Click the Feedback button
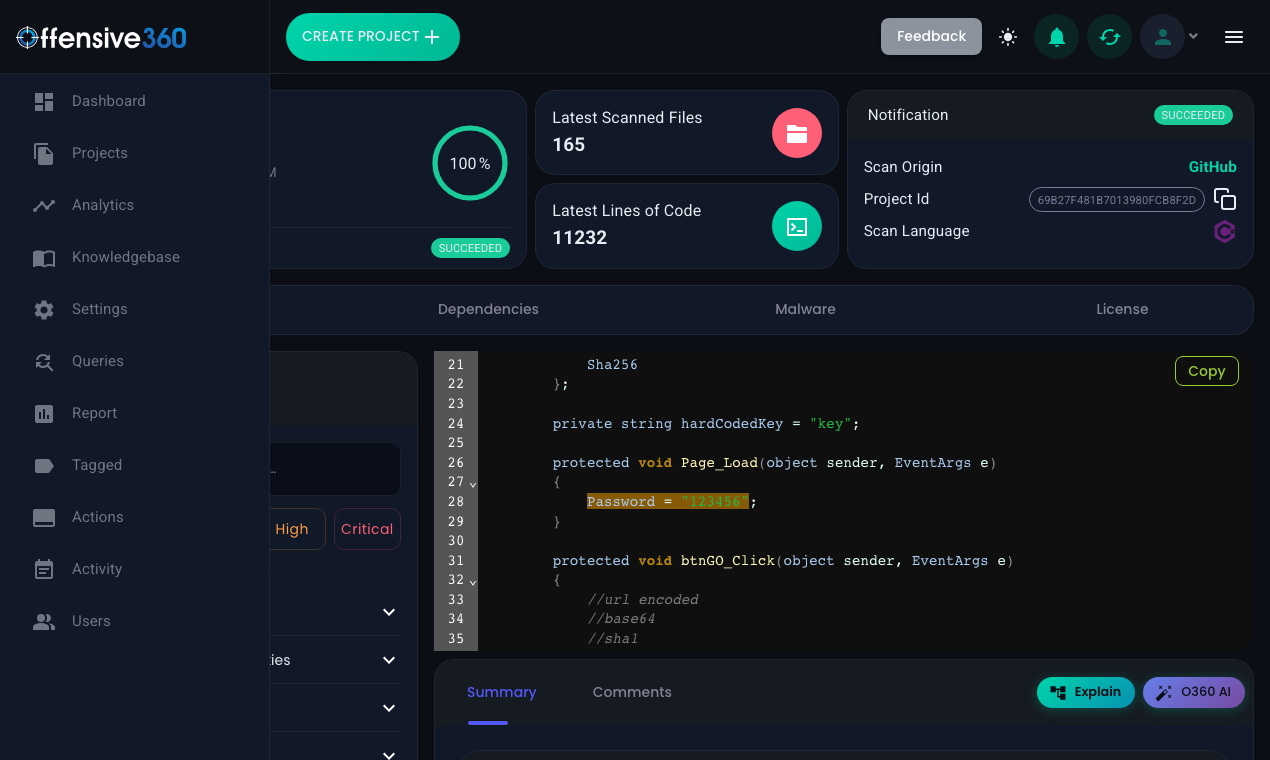The height and width of the screenshot is (760, 1270). (931, 36)
